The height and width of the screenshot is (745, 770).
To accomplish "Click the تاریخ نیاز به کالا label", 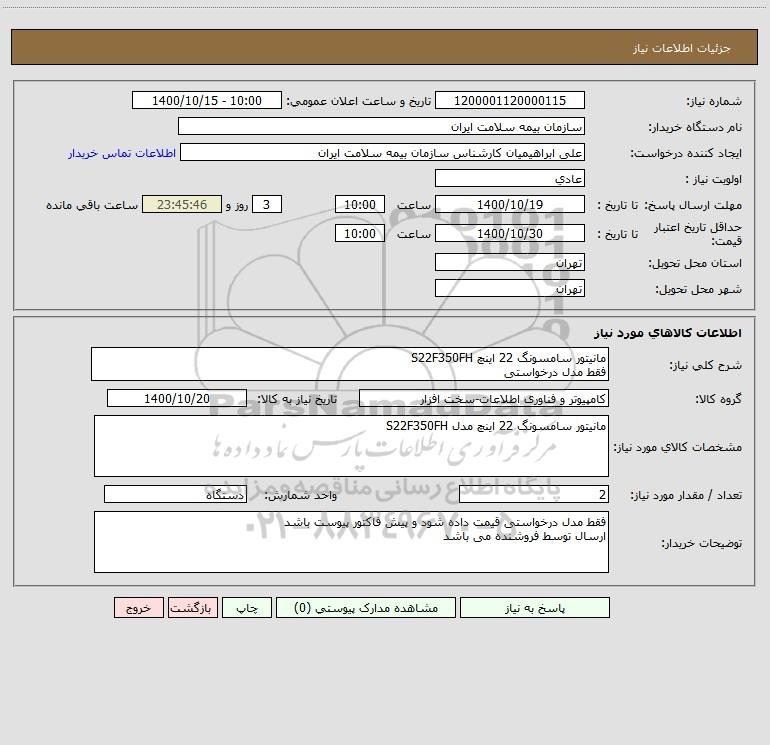I will coord(297,399).
